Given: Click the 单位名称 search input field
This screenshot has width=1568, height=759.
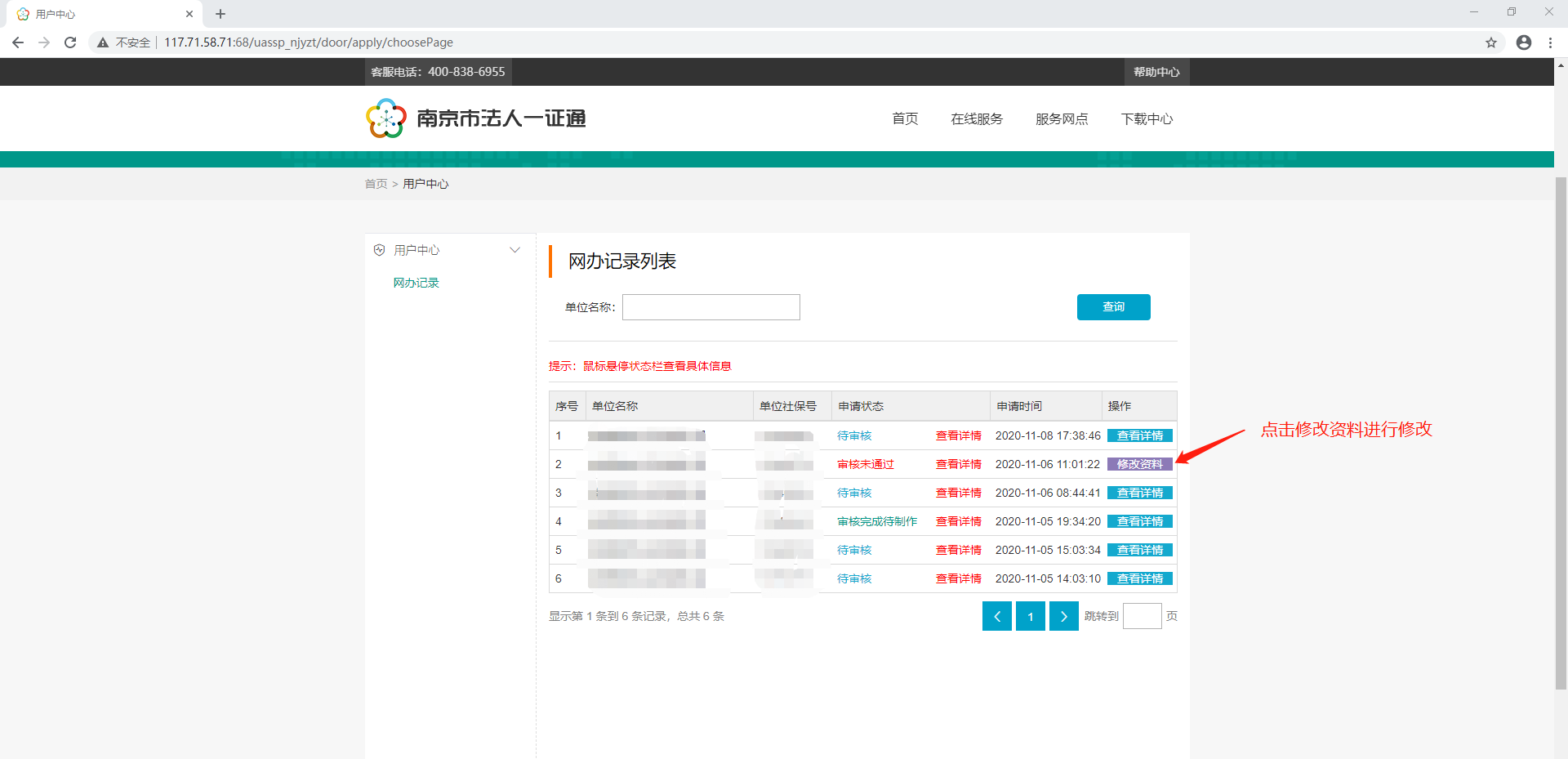Looking at the screenshot, I should click(x=710, y=307).
